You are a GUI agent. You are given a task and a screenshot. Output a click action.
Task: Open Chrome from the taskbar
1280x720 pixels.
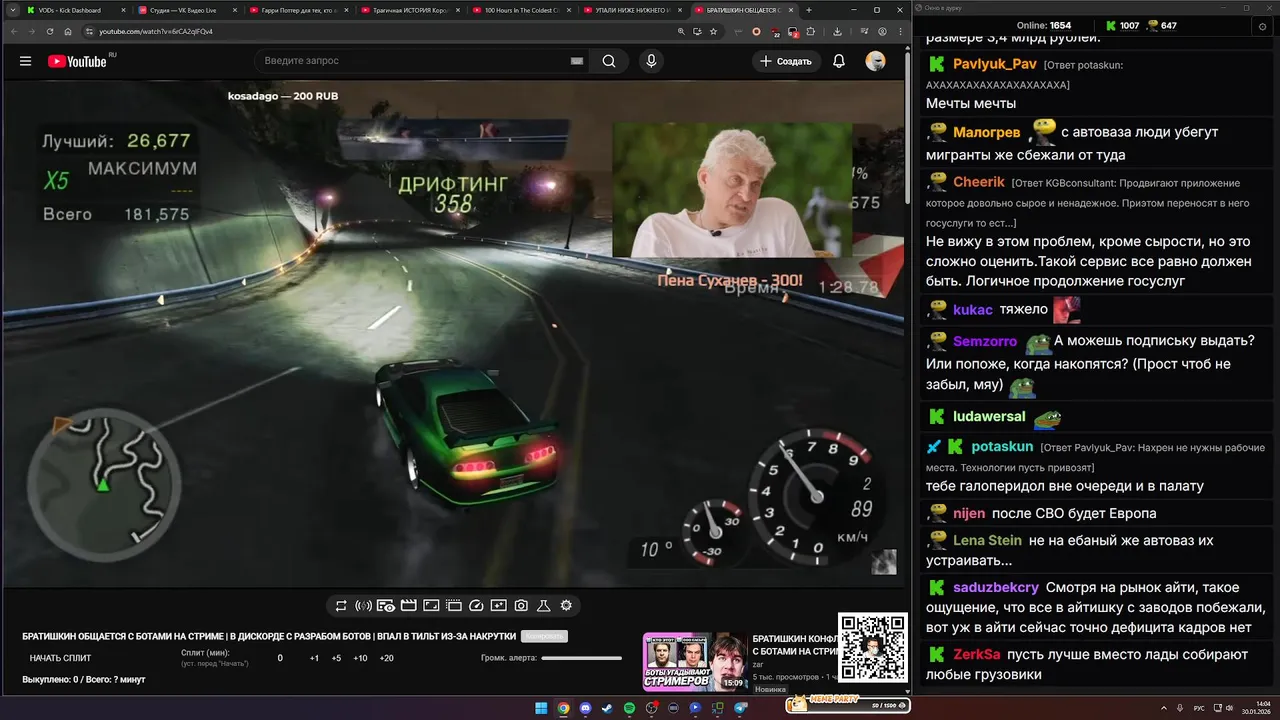[x=563, y=708]
